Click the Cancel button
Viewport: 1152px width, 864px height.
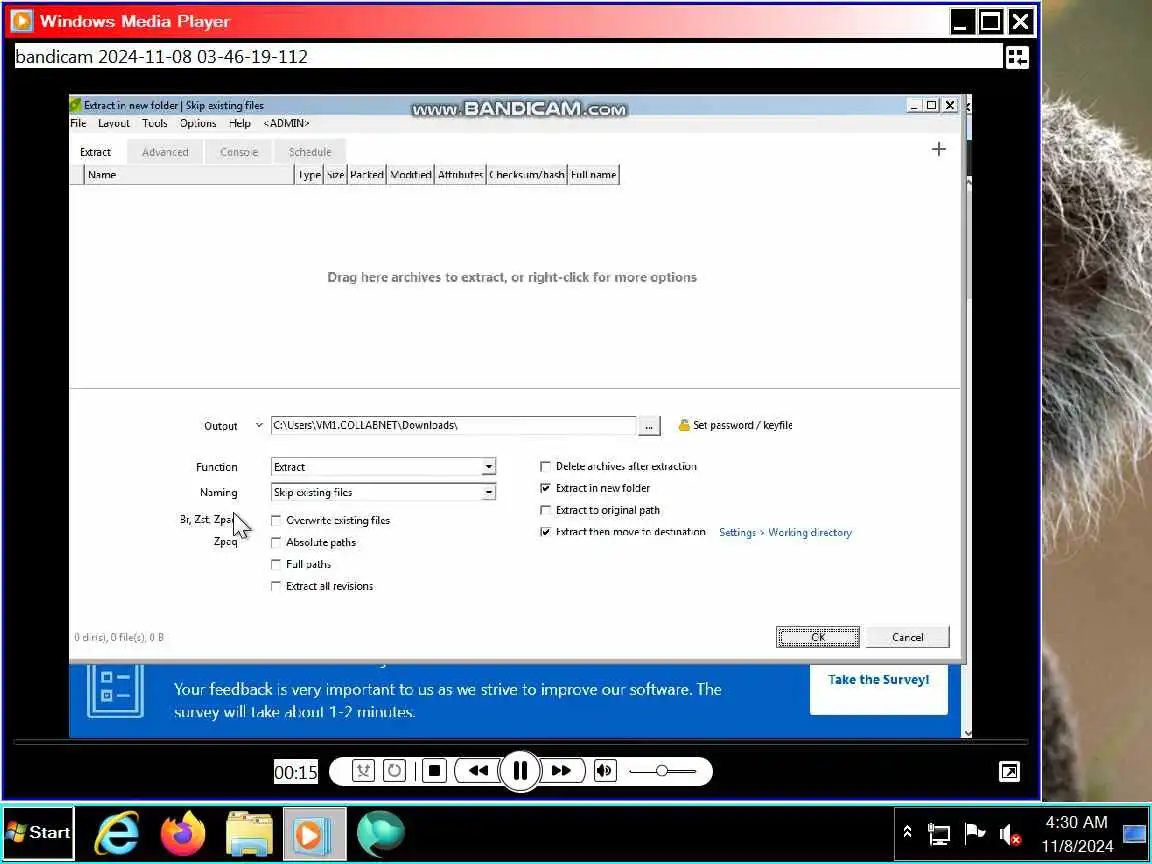click(907, 637)
